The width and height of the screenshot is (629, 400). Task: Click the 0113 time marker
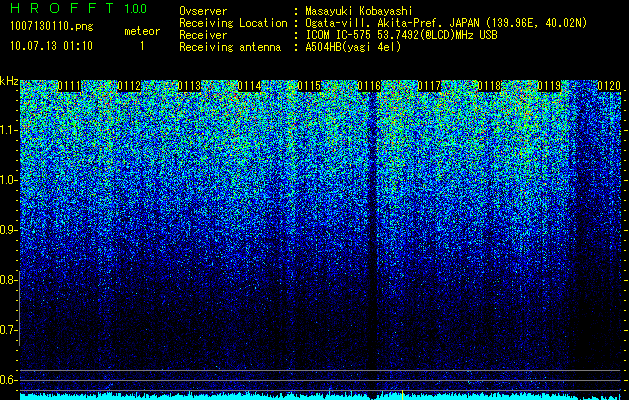point(189,86)
